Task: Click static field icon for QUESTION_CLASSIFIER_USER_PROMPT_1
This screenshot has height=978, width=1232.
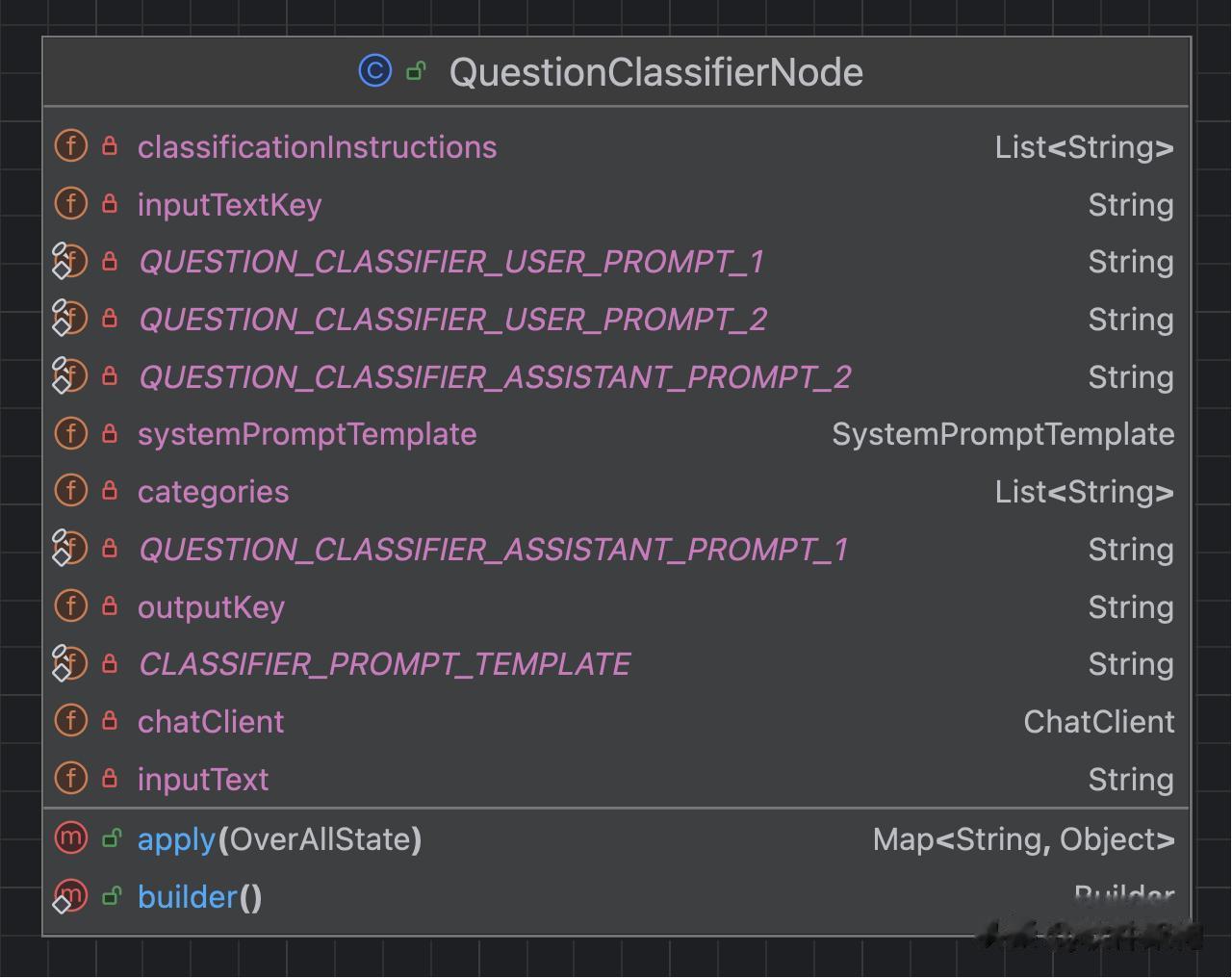Action: [x=70, y=261]
